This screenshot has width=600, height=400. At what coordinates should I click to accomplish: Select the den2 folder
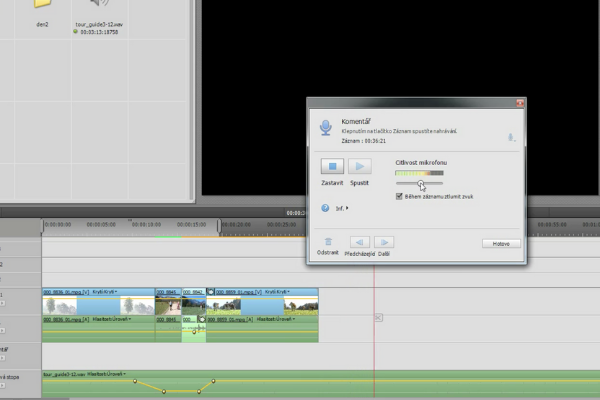tap(42, 4)
